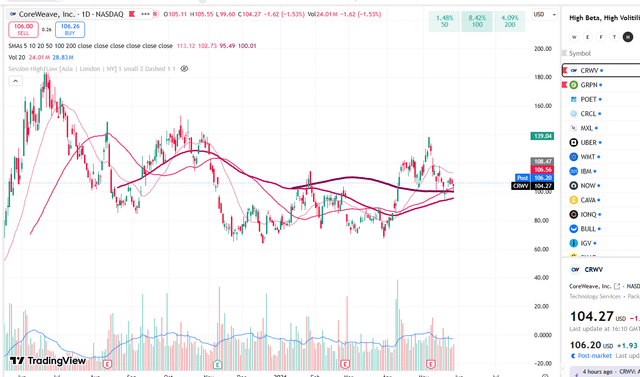Select the W watchlist circle

coord(574,37)
